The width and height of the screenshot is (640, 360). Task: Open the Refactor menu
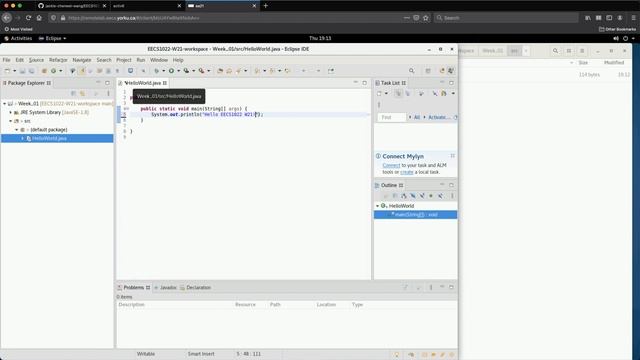point(58,60)
